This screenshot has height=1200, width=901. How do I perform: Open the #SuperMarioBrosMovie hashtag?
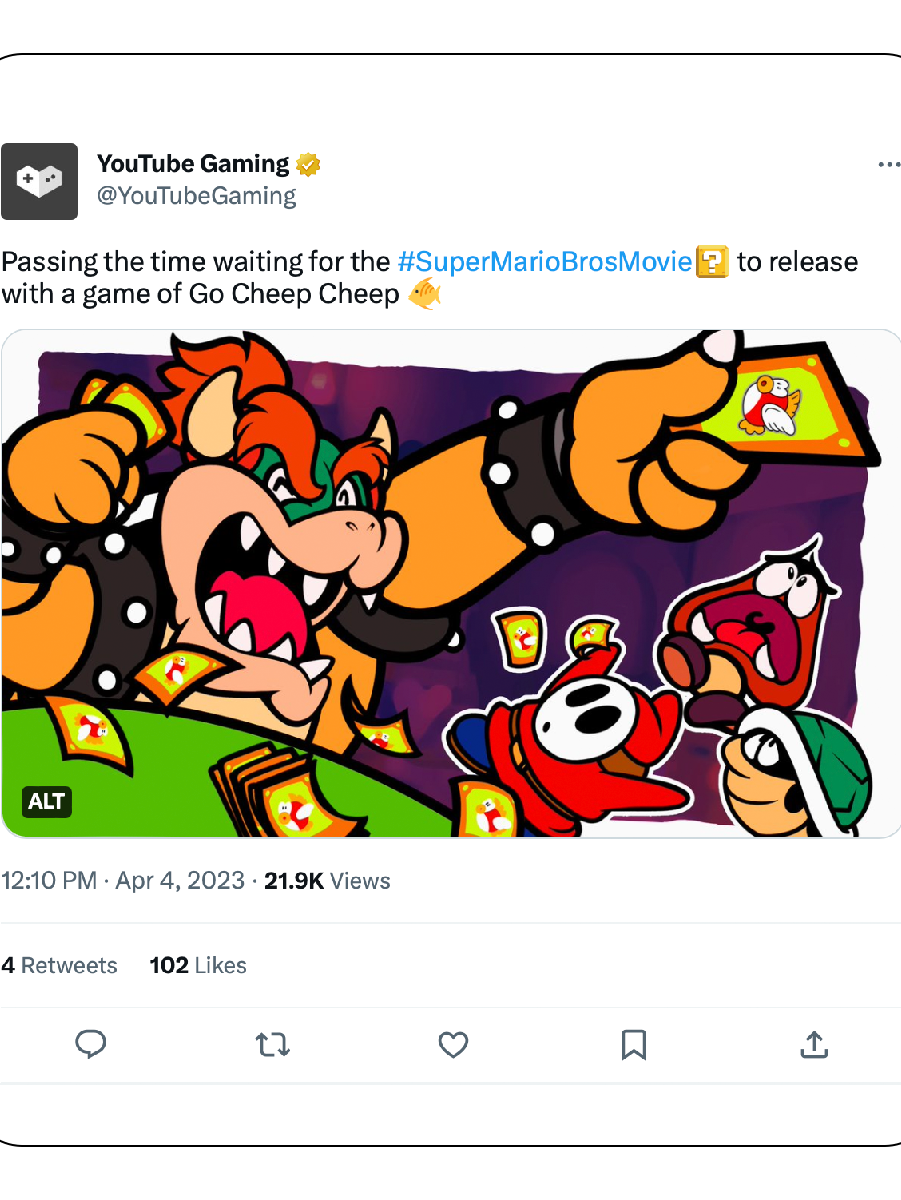(545, 262)
